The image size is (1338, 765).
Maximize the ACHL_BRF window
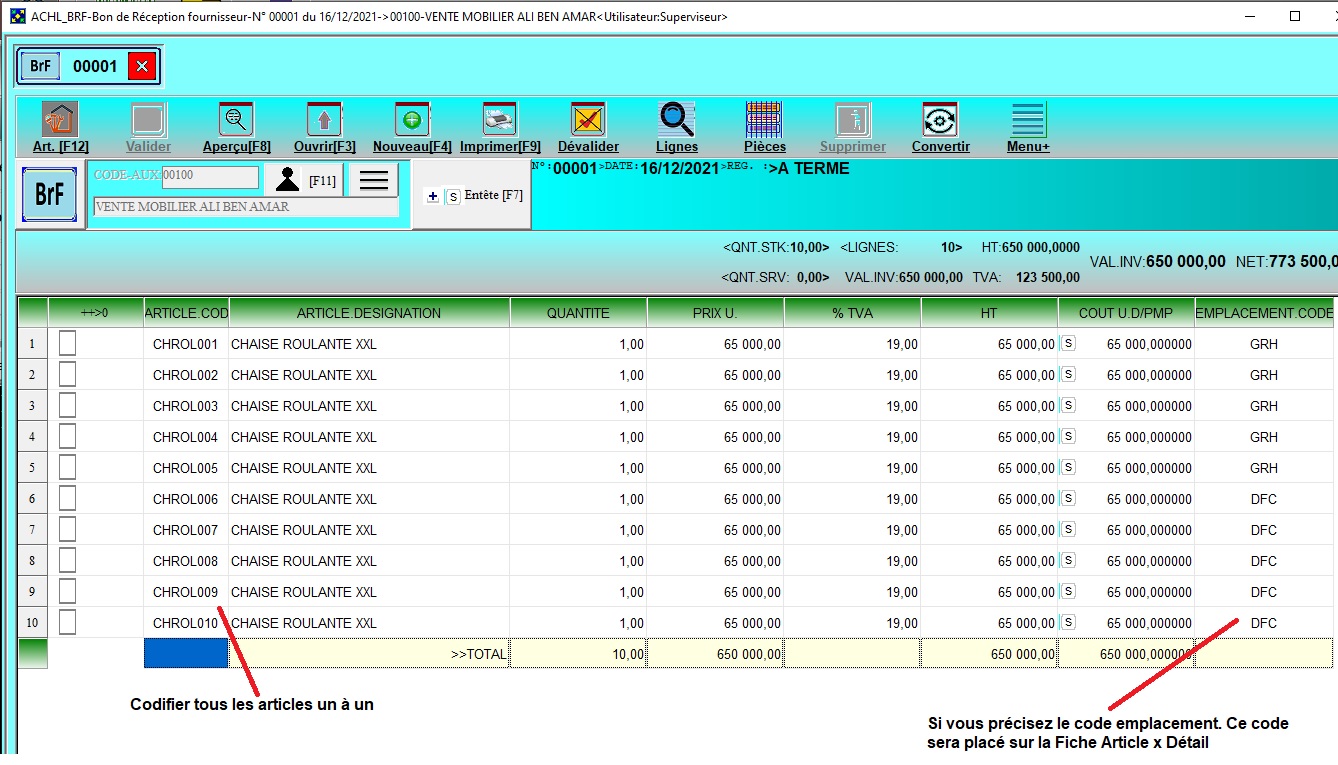click(1294, 16)
